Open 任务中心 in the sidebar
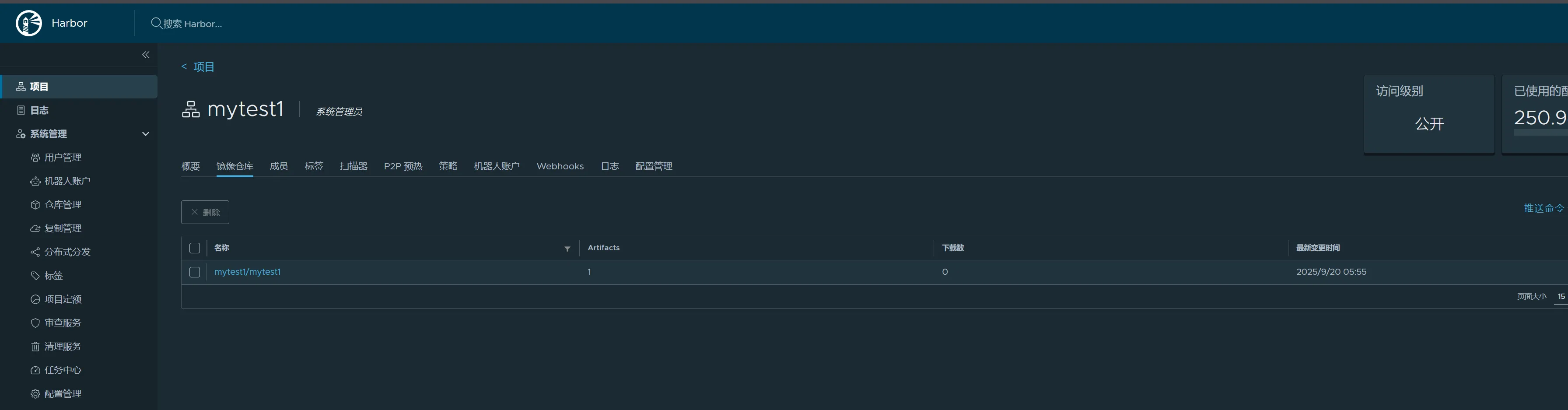The height and width of the screenshot is (410, 1568). [63, 370]
